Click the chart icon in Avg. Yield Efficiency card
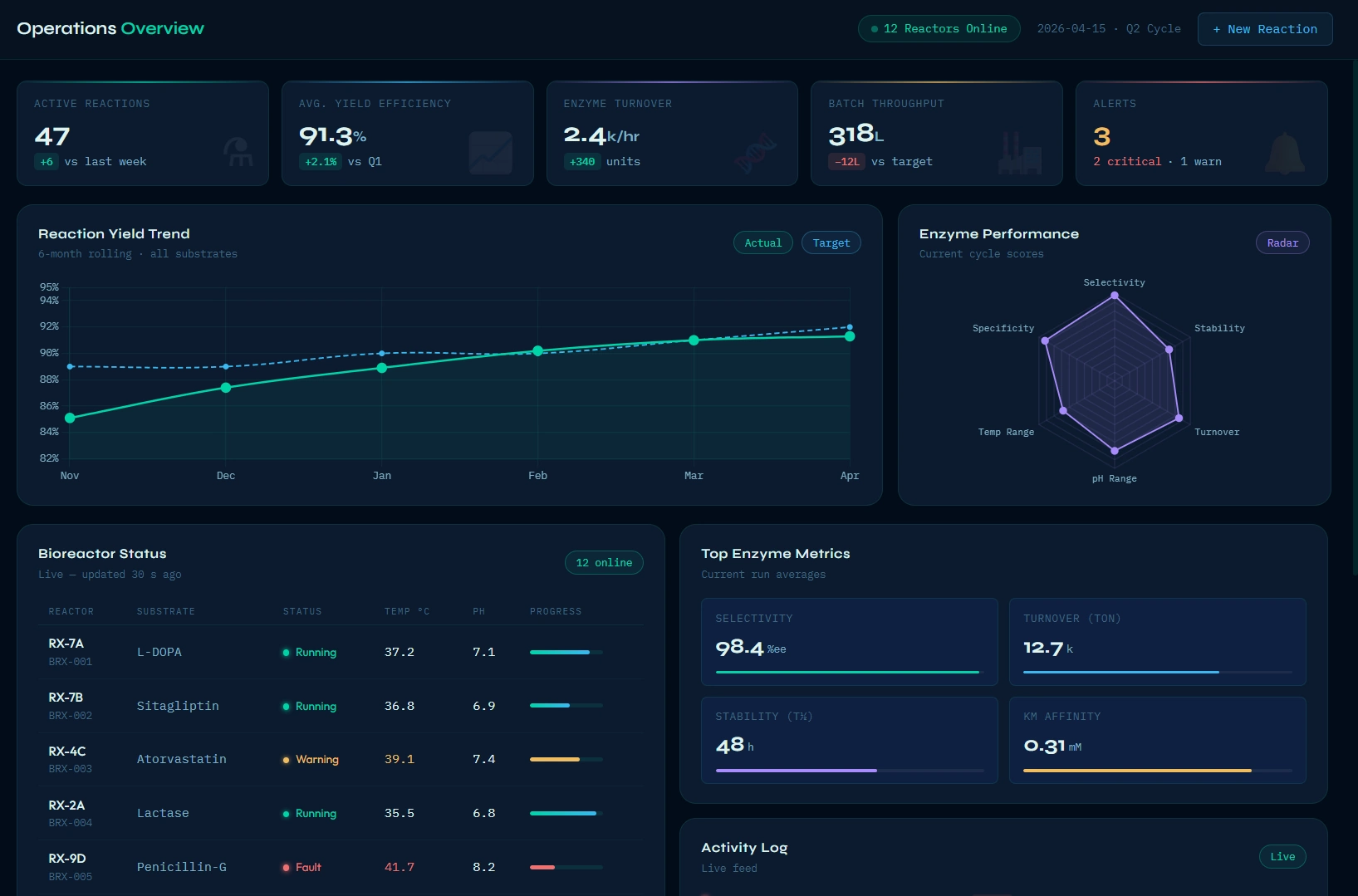This screenshot has height=896, width=1358. 491,152
